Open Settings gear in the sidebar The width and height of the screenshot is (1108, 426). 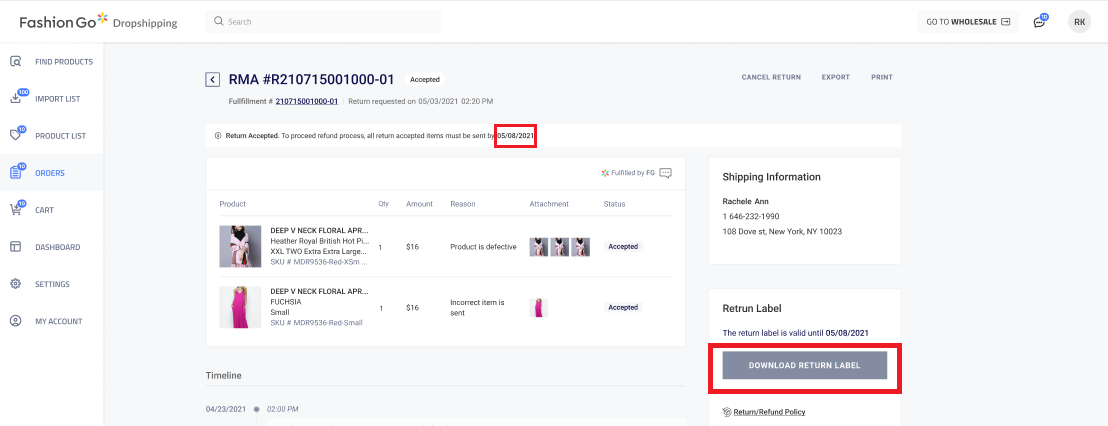tap(16, 284)
